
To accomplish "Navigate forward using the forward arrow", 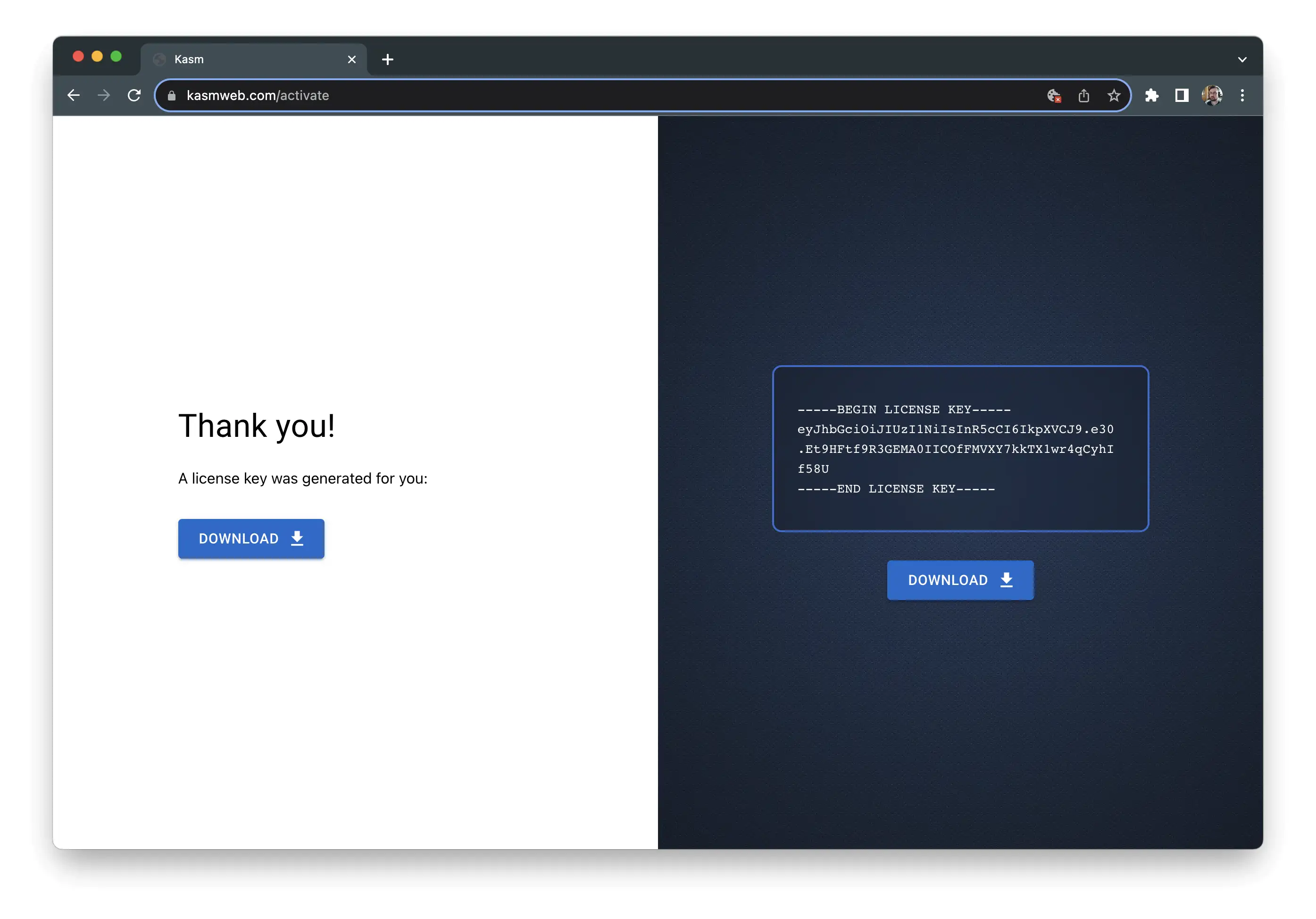I will 104,95.
